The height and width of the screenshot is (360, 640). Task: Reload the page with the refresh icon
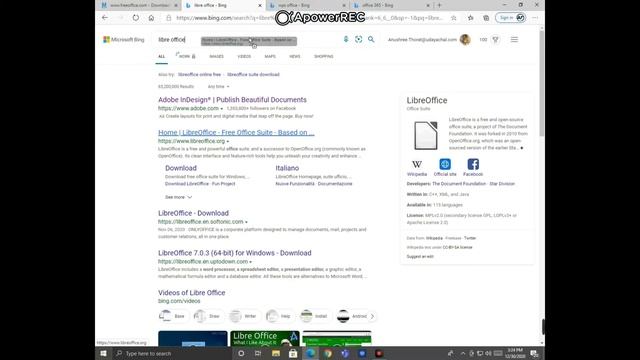136,18
